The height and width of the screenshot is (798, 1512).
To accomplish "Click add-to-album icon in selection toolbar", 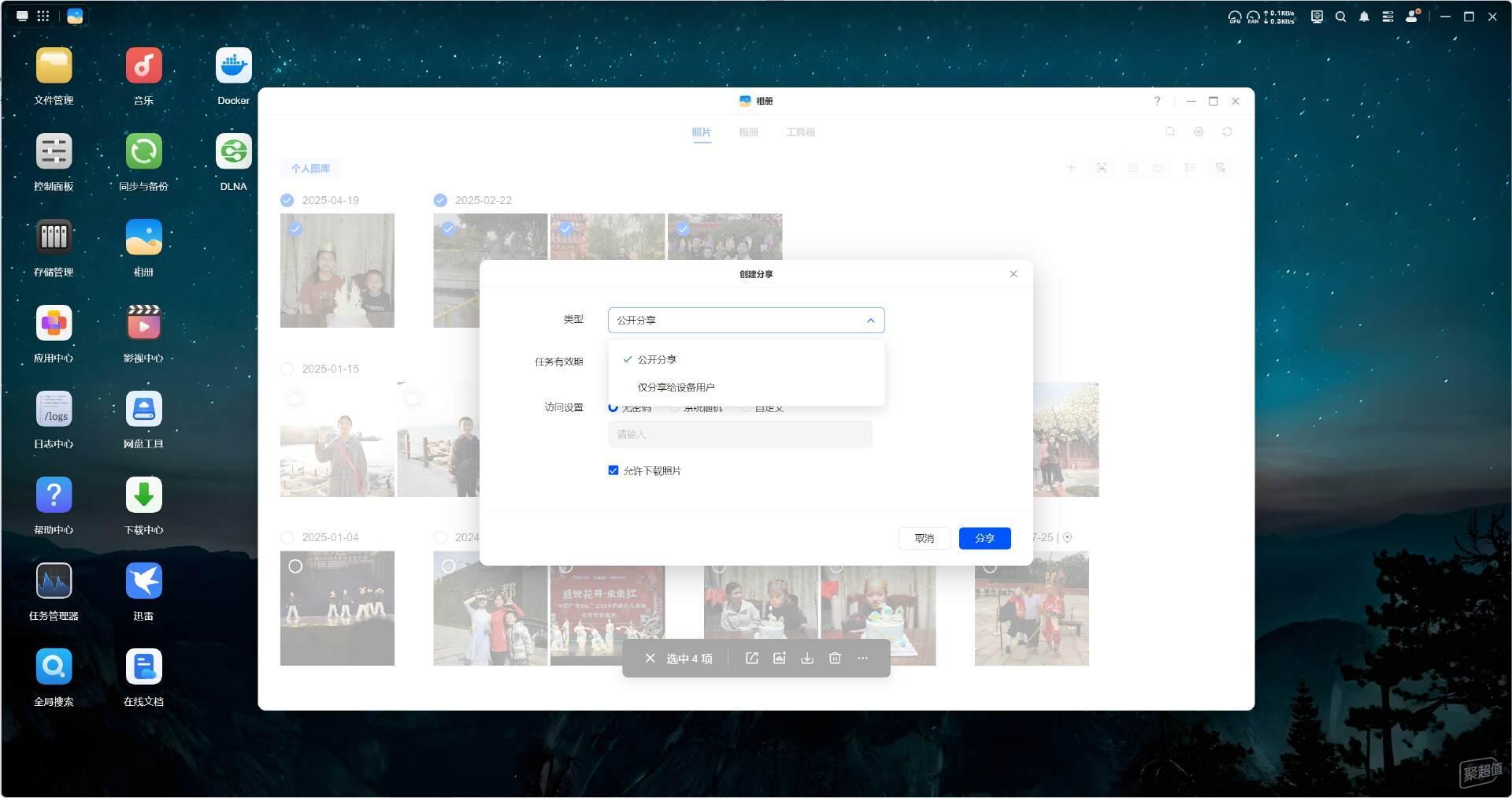I will 779,658.
